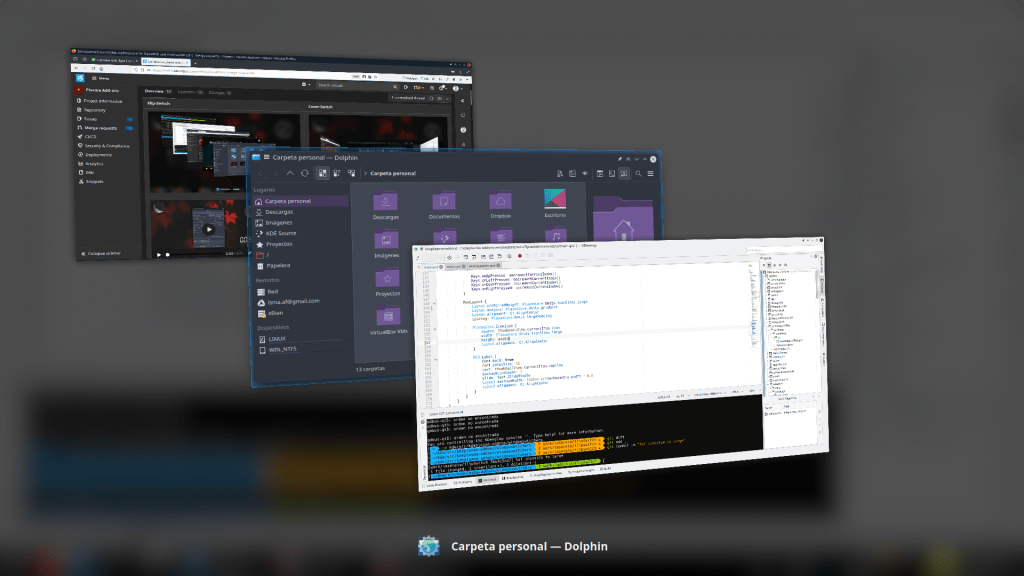Switch Dolphin to icons view mode
The image size is (1024, 576).
point(324,173)
